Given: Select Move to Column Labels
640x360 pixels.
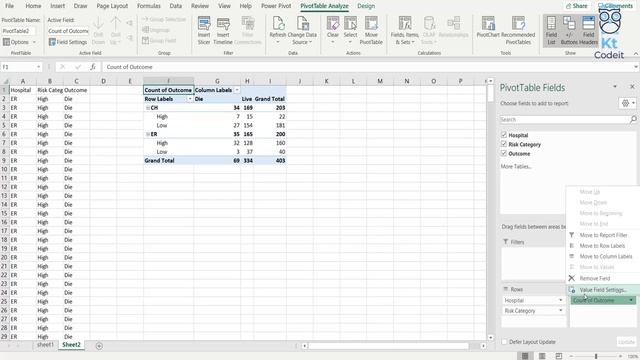Looking at the screenshot, I should [x=603, y=256].
